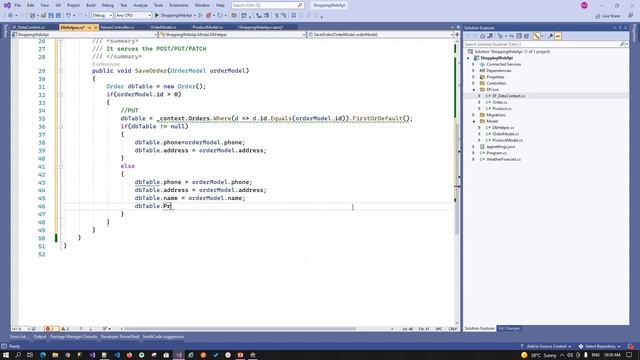Toggle Sync with Active Document icon
The height and width of the screenshot is (360, 640).
point(511,36)
